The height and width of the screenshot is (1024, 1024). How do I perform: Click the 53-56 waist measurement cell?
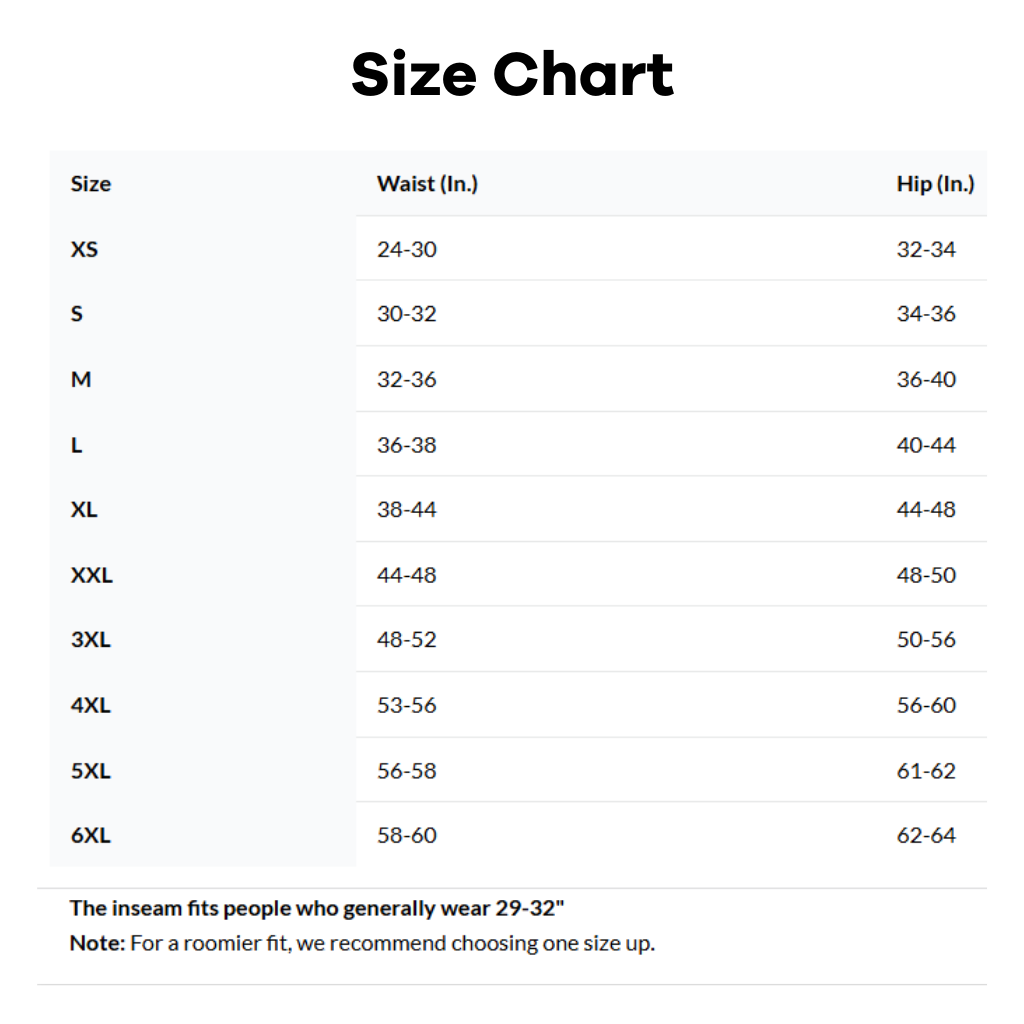click(407, 706)
